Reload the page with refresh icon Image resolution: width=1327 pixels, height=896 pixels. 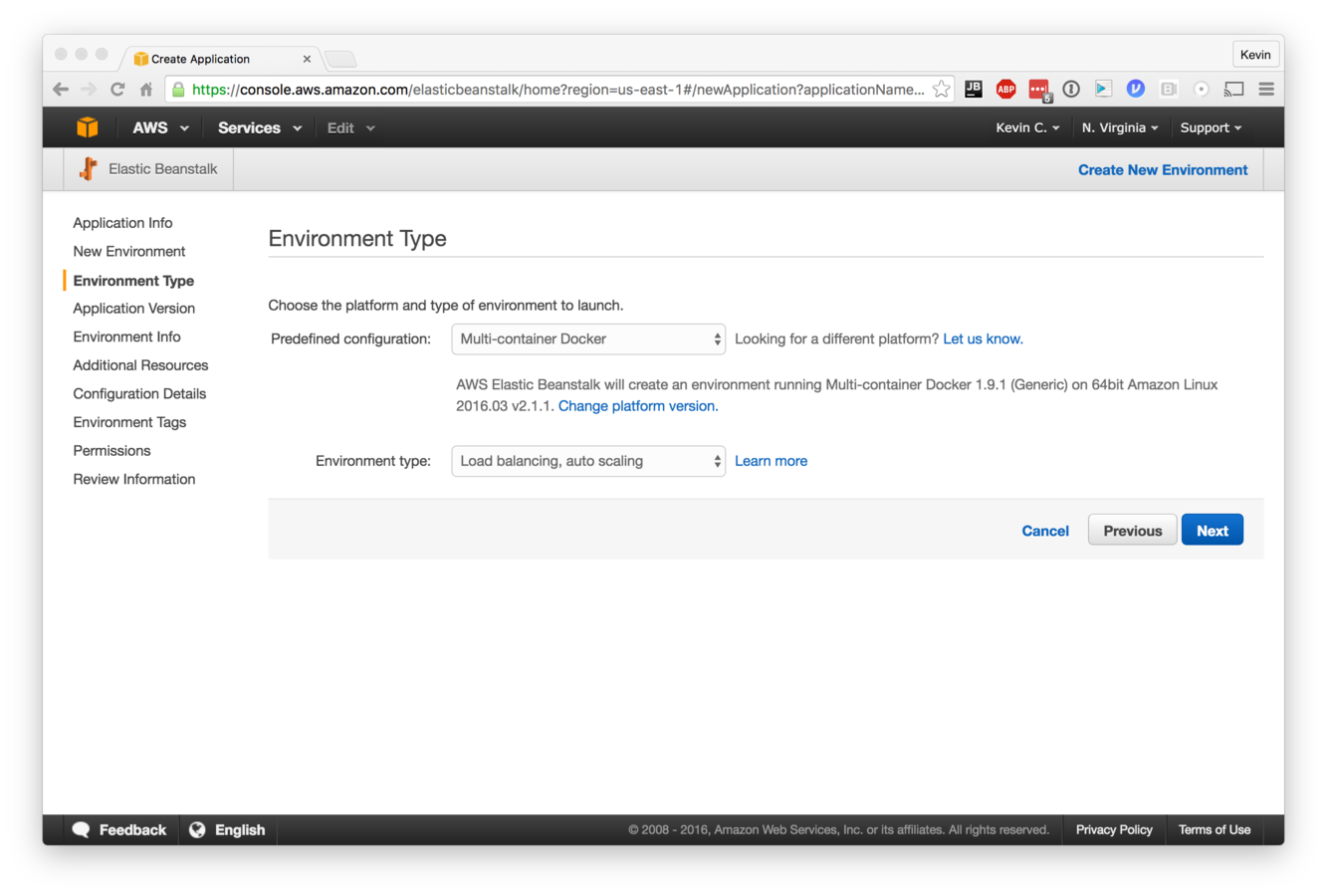point(117,90)
